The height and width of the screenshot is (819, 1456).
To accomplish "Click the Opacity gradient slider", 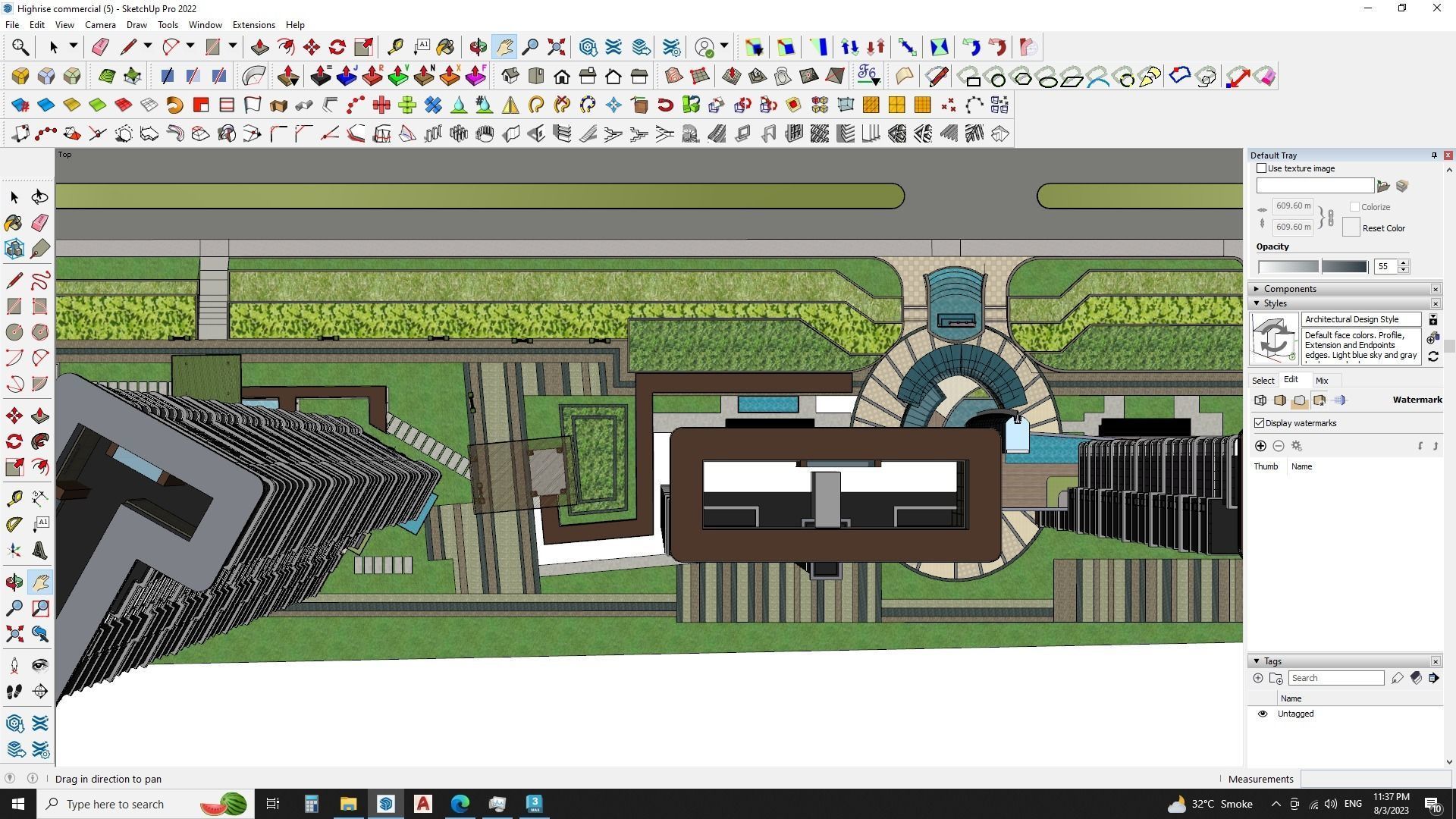I will (1313, 266).
